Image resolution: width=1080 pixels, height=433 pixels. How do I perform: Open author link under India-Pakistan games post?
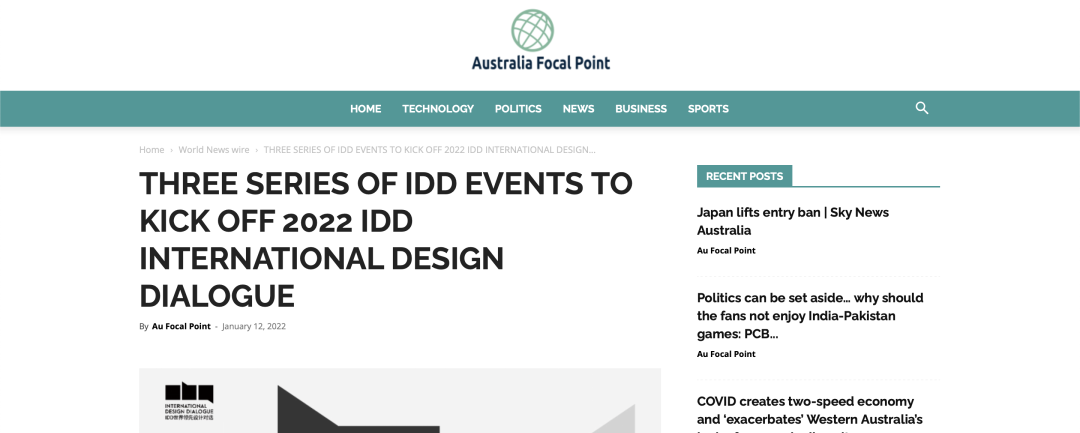[726, 354]
